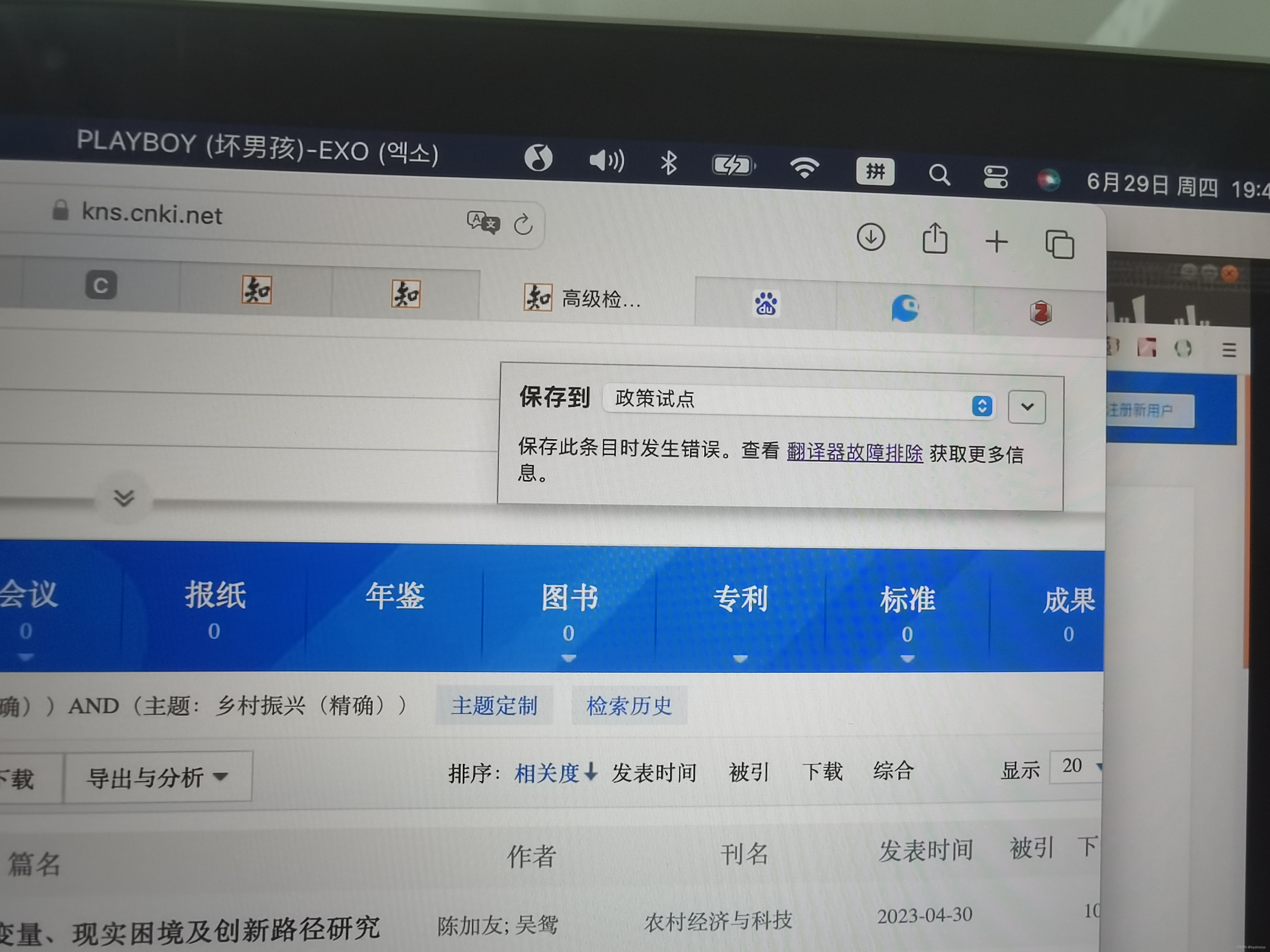Open Wi-Fi menu bar icon
The width and height of the screenshot is (1270, 952).
(804, 167)
